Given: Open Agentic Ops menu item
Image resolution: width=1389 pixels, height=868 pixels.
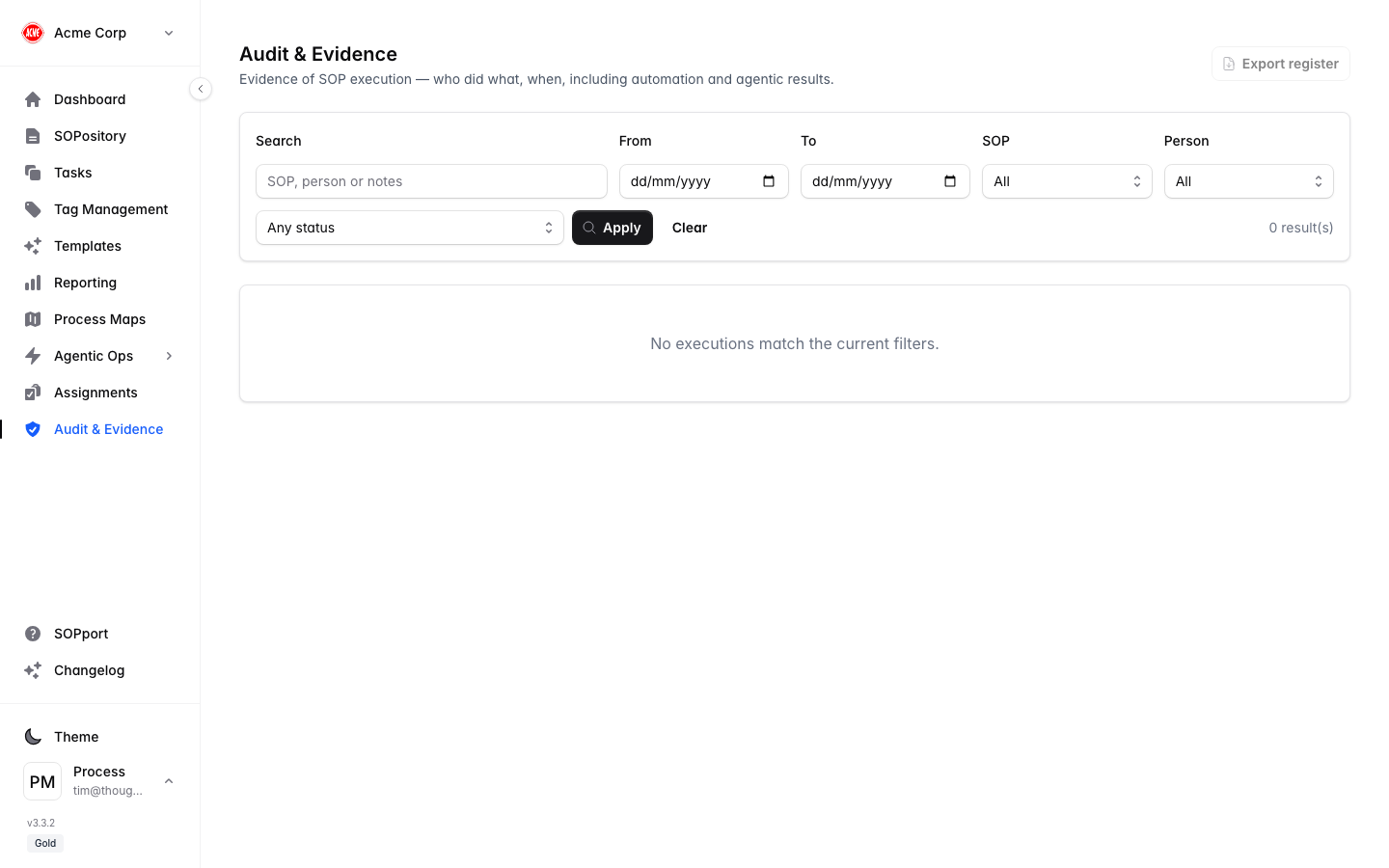Looking at the screenshot, I should tap(99, 356).
